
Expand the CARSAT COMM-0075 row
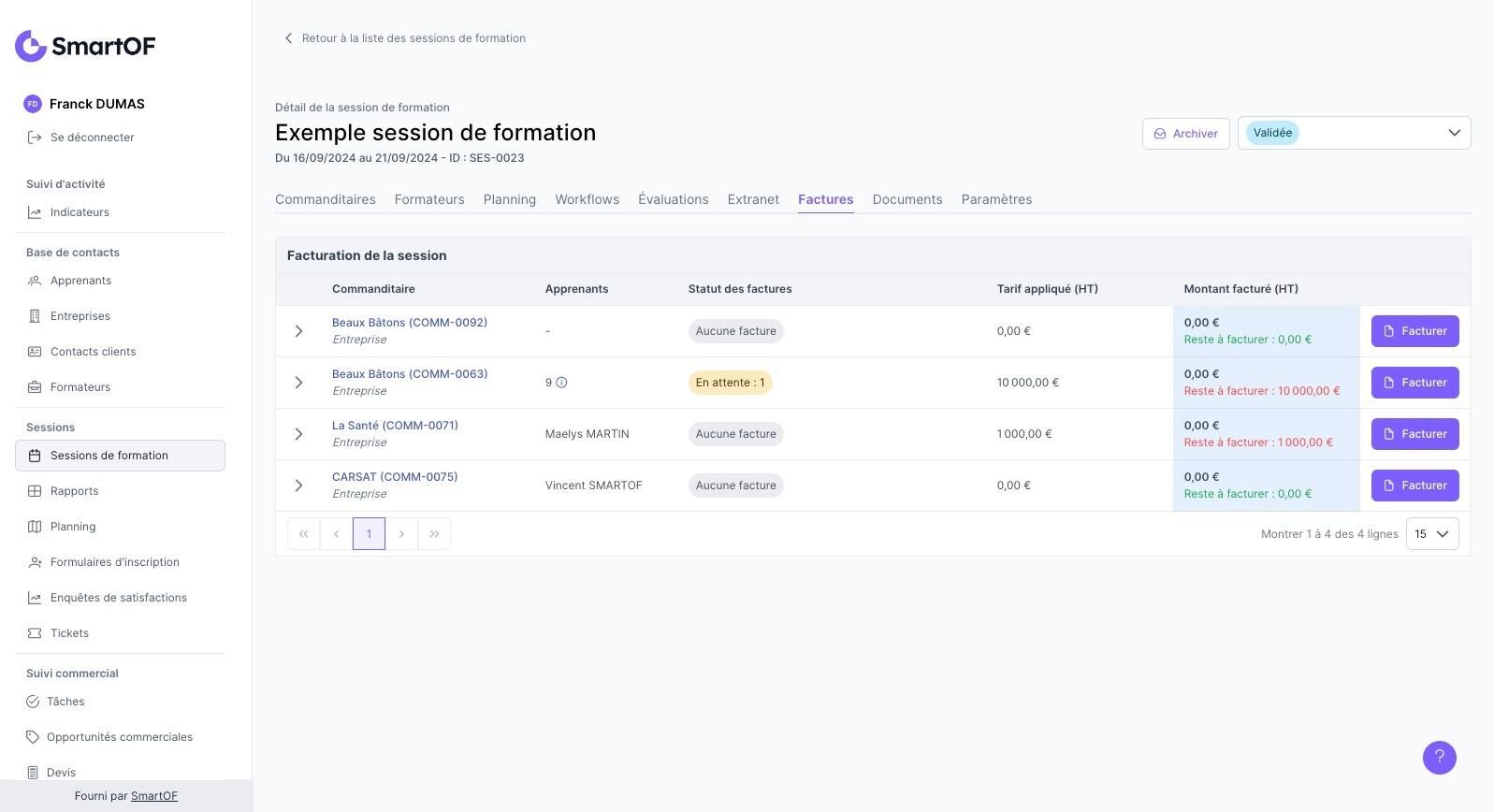[x=298, y=486]
